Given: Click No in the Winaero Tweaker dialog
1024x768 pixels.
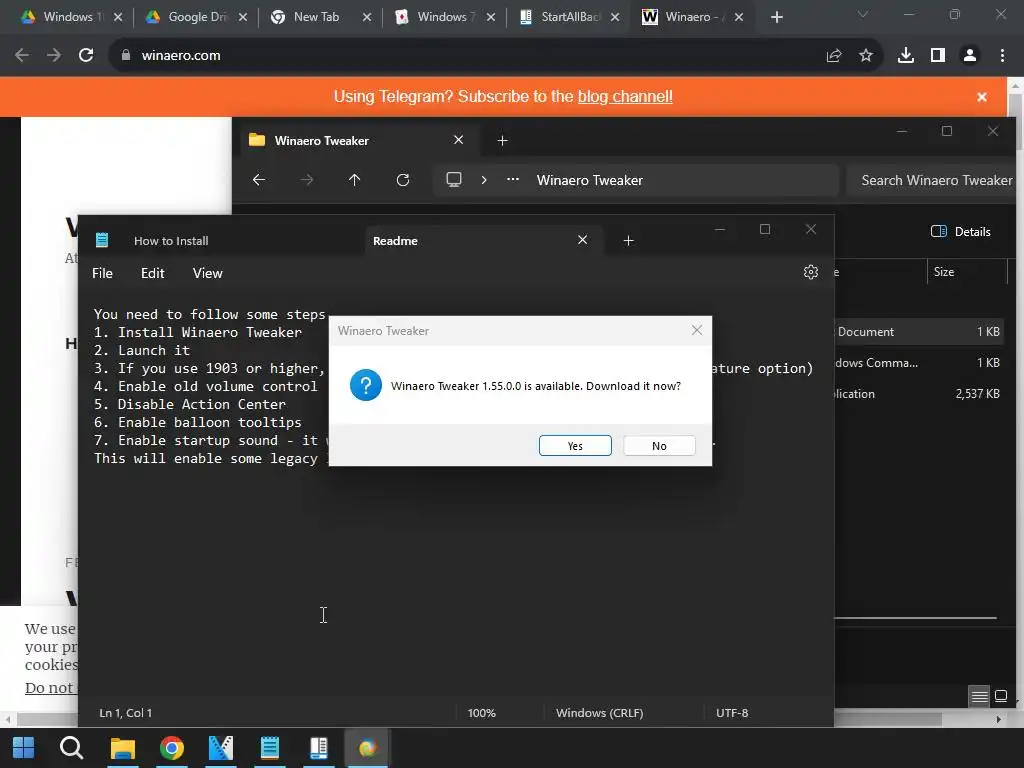Looking at the screenshot, I should [659, 445].
